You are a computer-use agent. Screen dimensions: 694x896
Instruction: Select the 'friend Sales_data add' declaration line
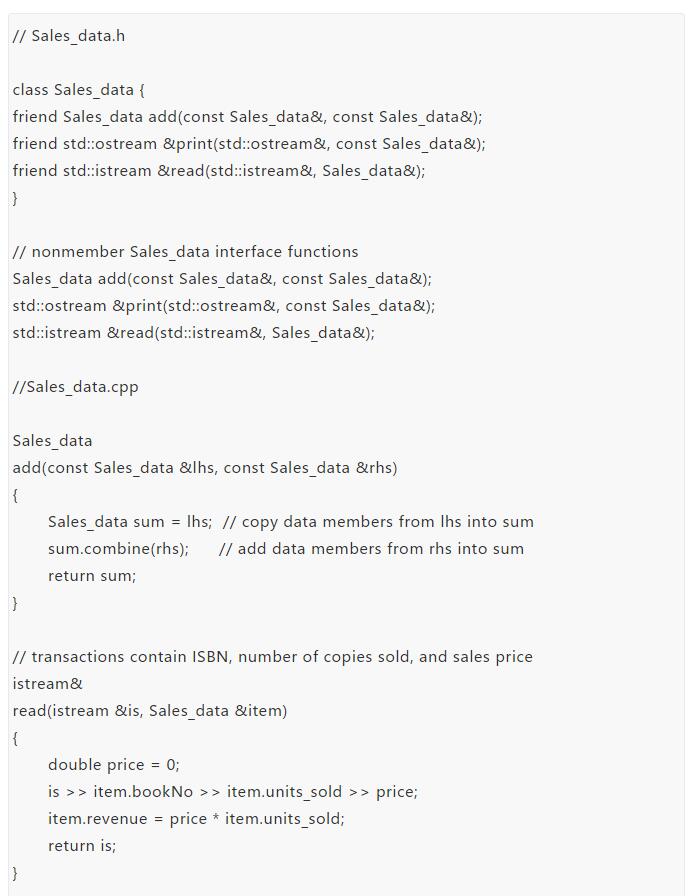[x=248, y=117]
